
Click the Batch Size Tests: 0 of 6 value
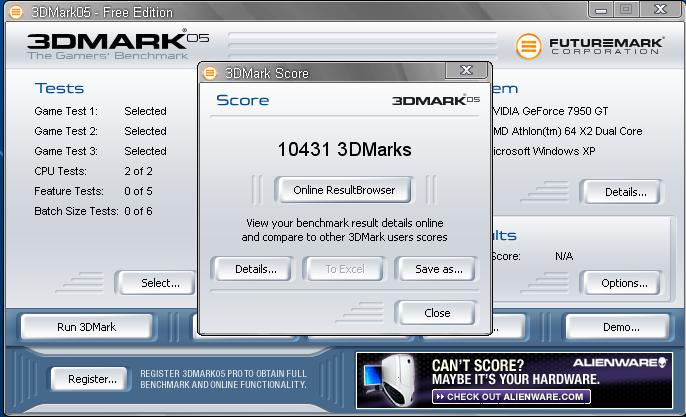138,211
